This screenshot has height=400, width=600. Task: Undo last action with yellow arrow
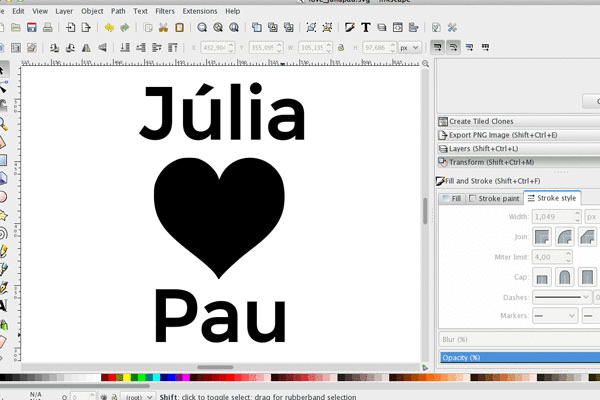tap(109, 28)
